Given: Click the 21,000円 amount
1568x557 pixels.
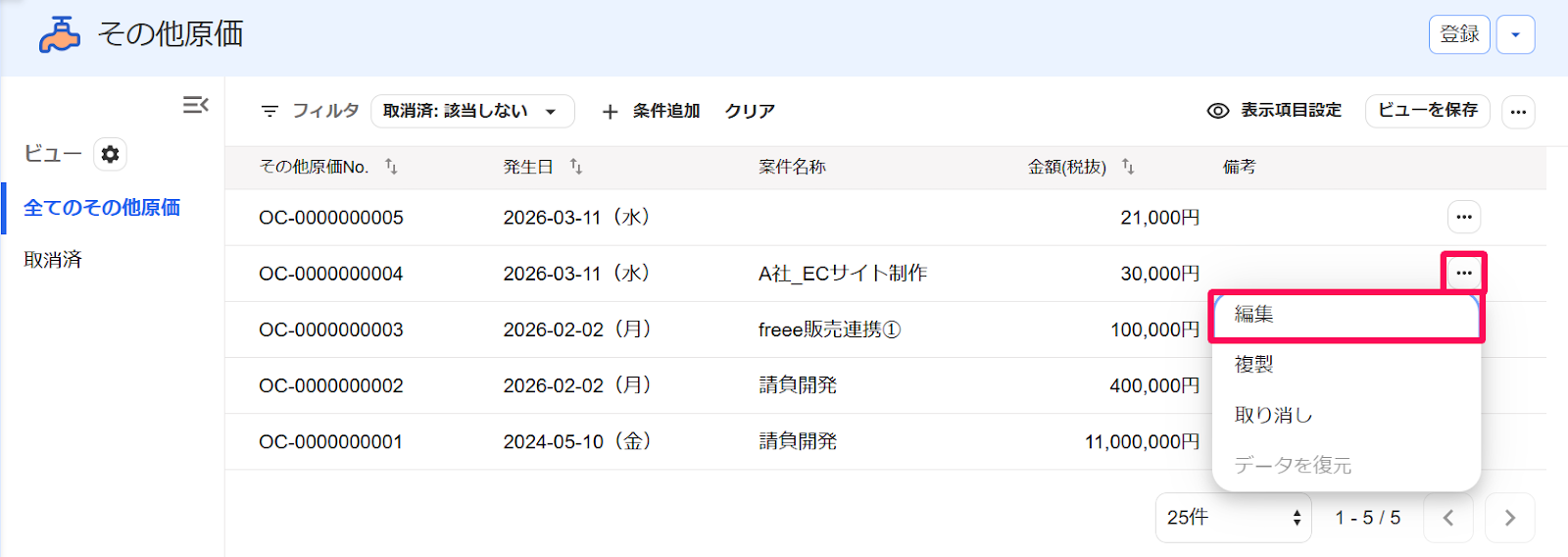Looking at the screenshot, I should (1160, 218).
